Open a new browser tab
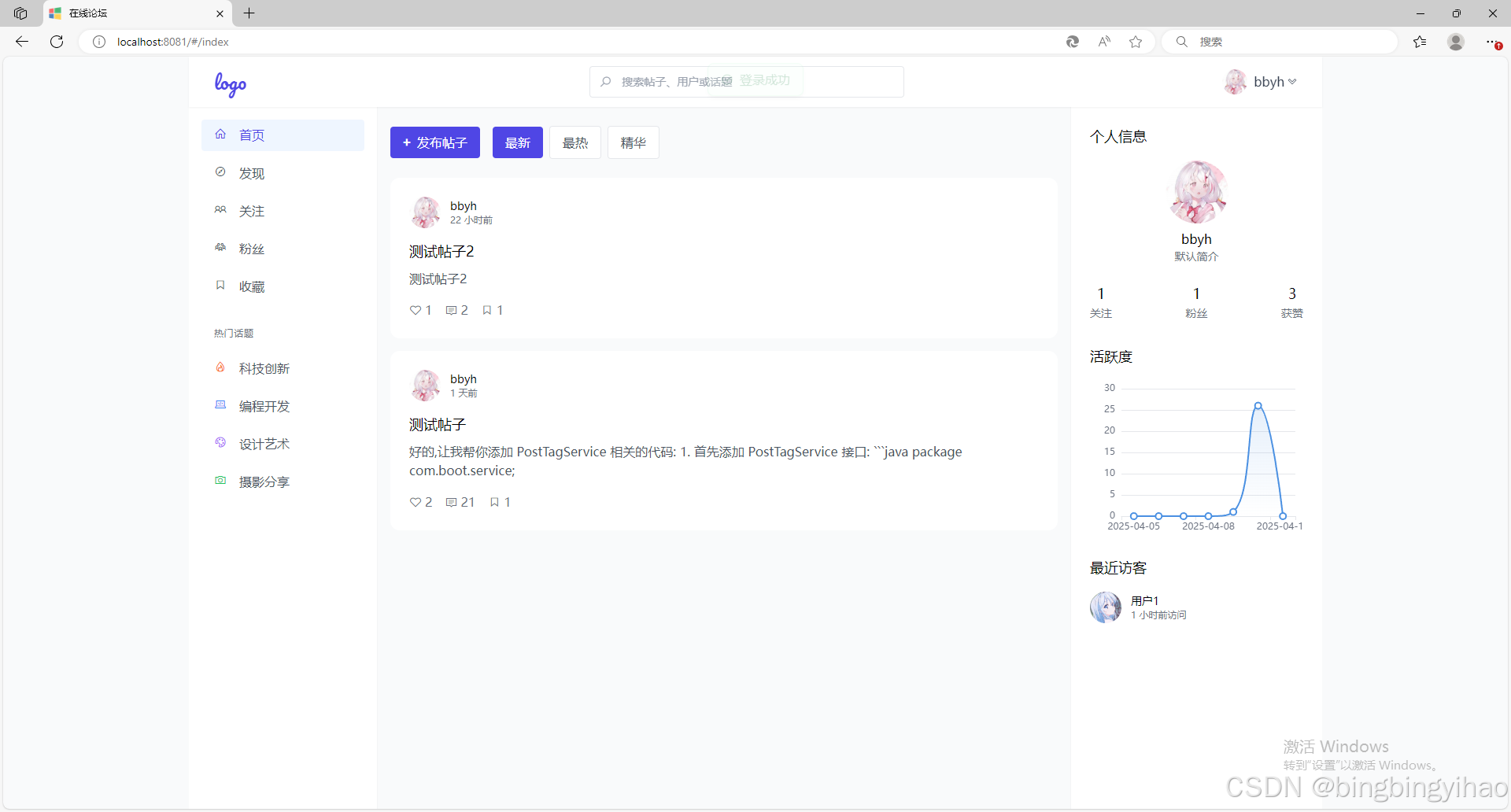Screen dimensions: 1511x812 [x=249, y=13]
